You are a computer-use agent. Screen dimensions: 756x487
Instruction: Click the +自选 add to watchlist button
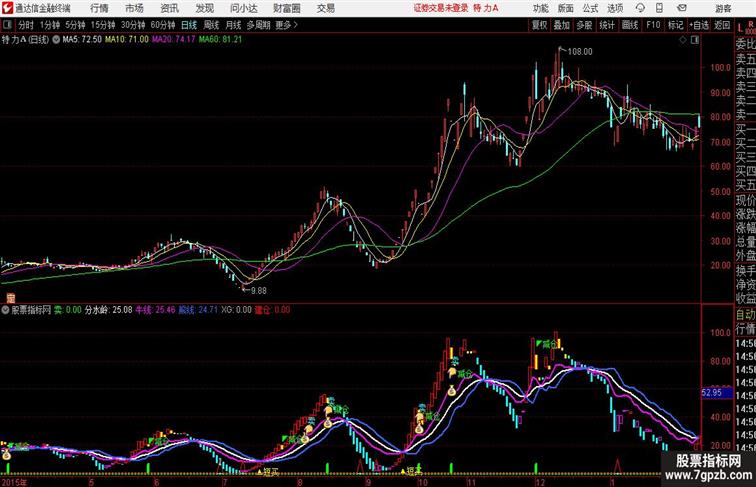coord(699,25)
